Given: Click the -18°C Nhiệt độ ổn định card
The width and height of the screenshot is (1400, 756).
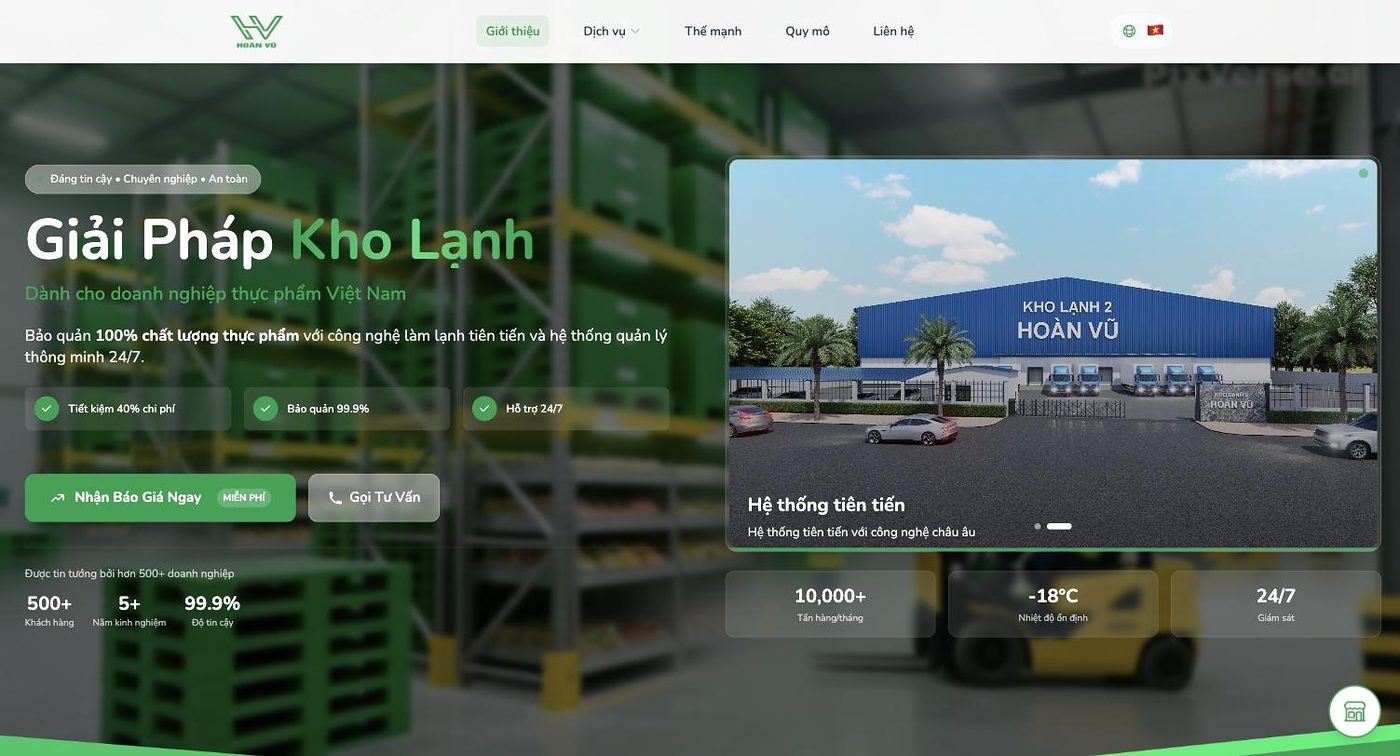Looking at the screenshot, I should pos(1053,604).
